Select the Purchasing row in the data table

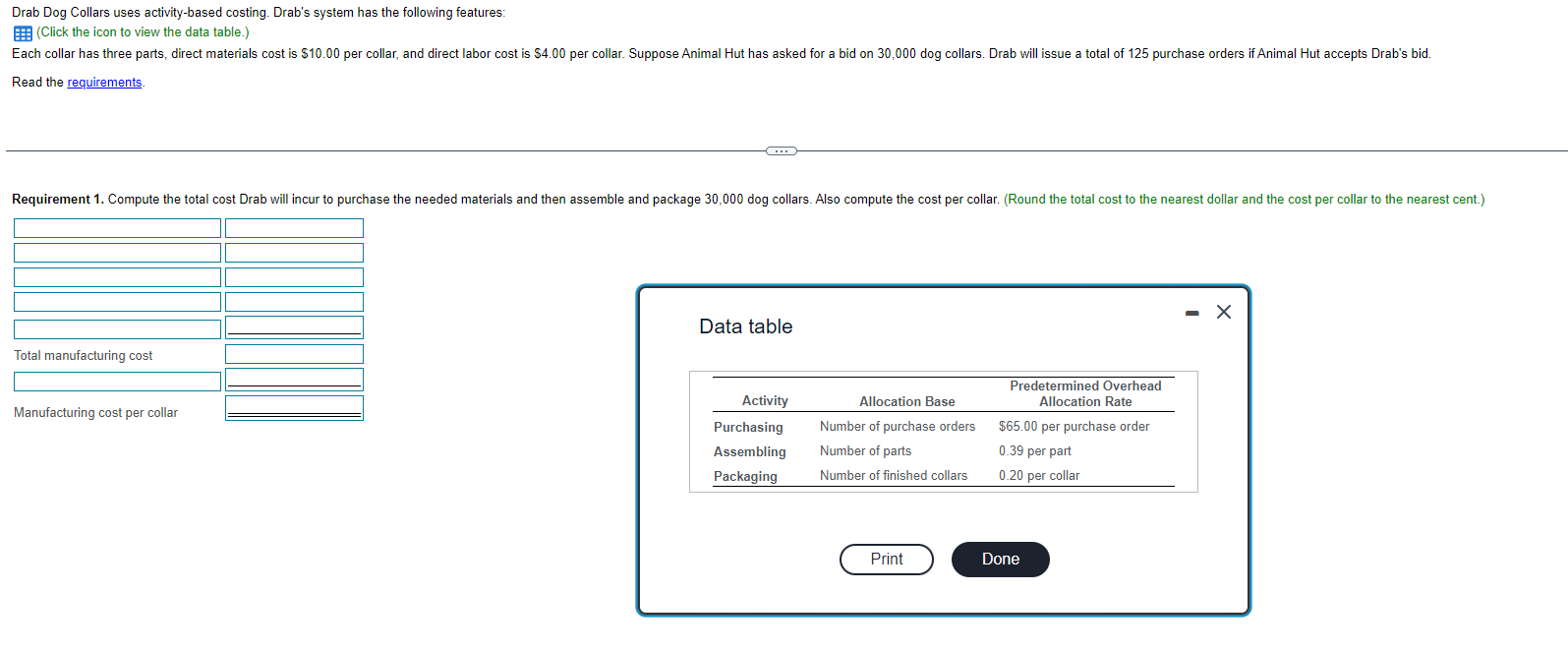click(749, 427)
